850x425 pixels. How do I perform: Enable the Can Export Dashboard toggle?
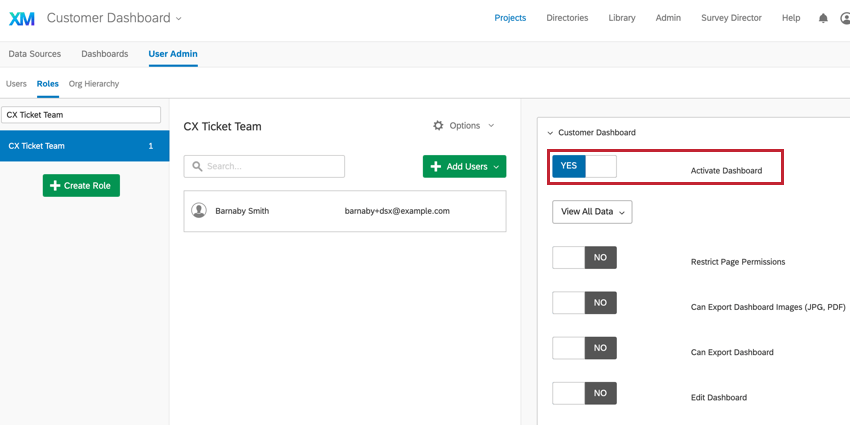[x=584, y=348]
